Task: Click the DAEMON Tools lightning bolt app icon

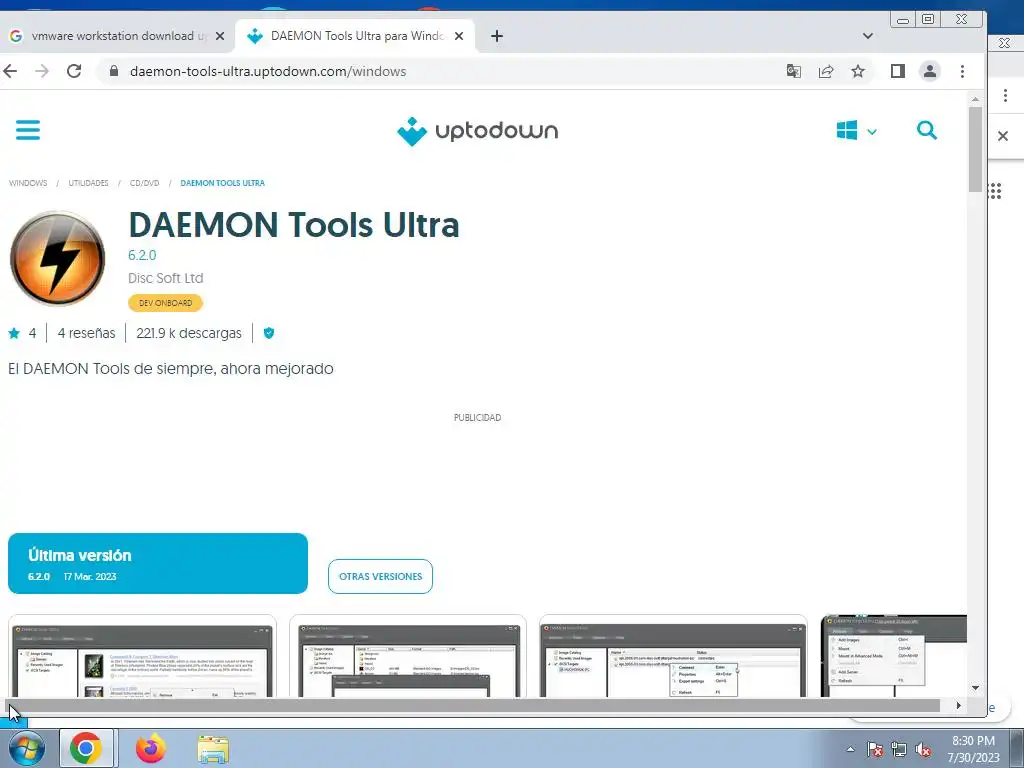Action: point(57,258)
